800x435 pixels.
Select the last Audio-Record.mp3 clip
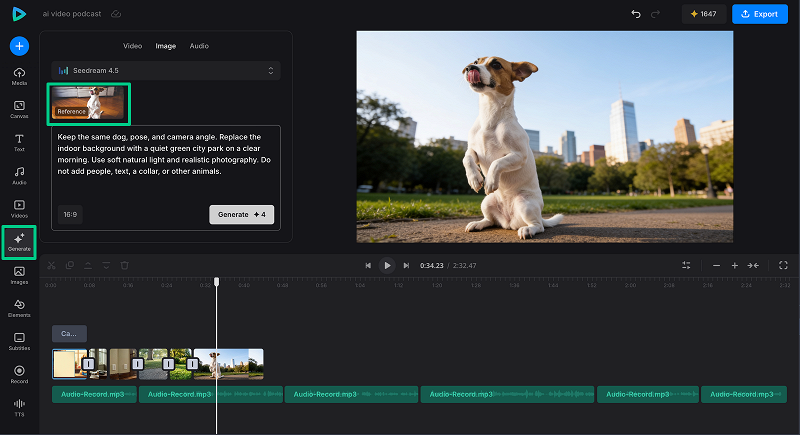[x=744, y=394]
